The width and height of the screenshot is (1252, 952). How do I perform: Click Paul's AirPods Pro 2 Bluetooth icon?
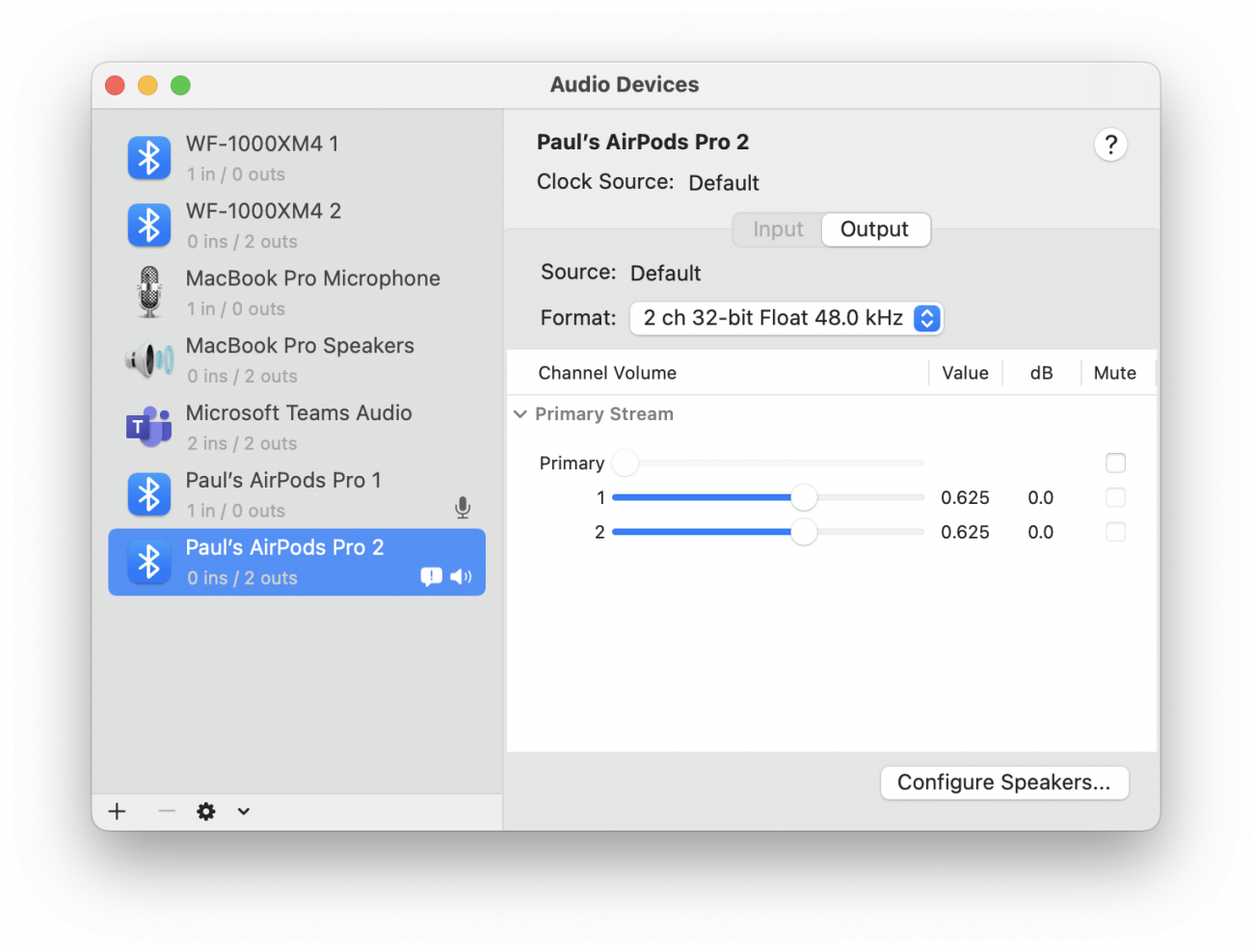coord(149,562)
